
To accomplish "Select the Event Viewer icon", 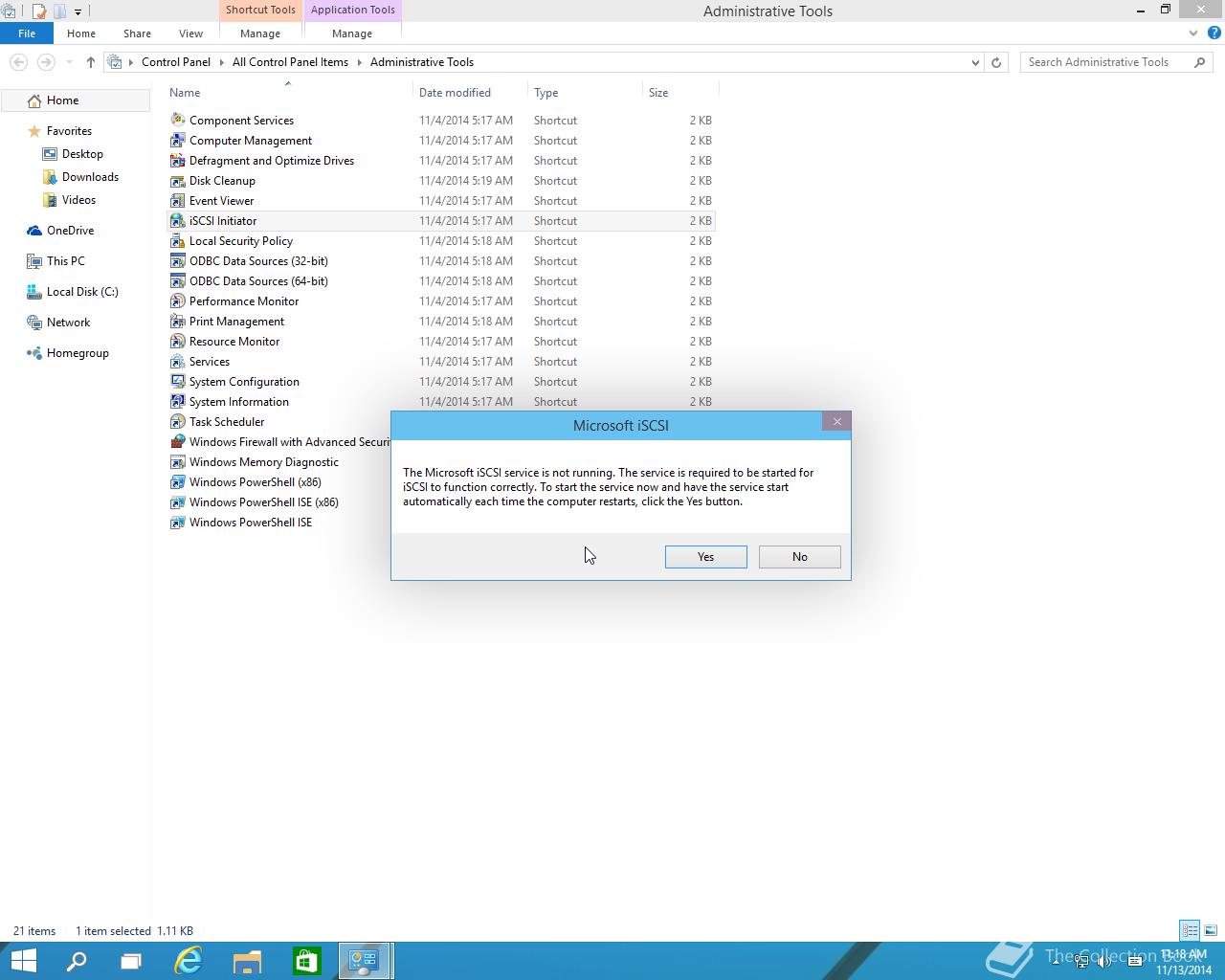I will click(177, 200).
